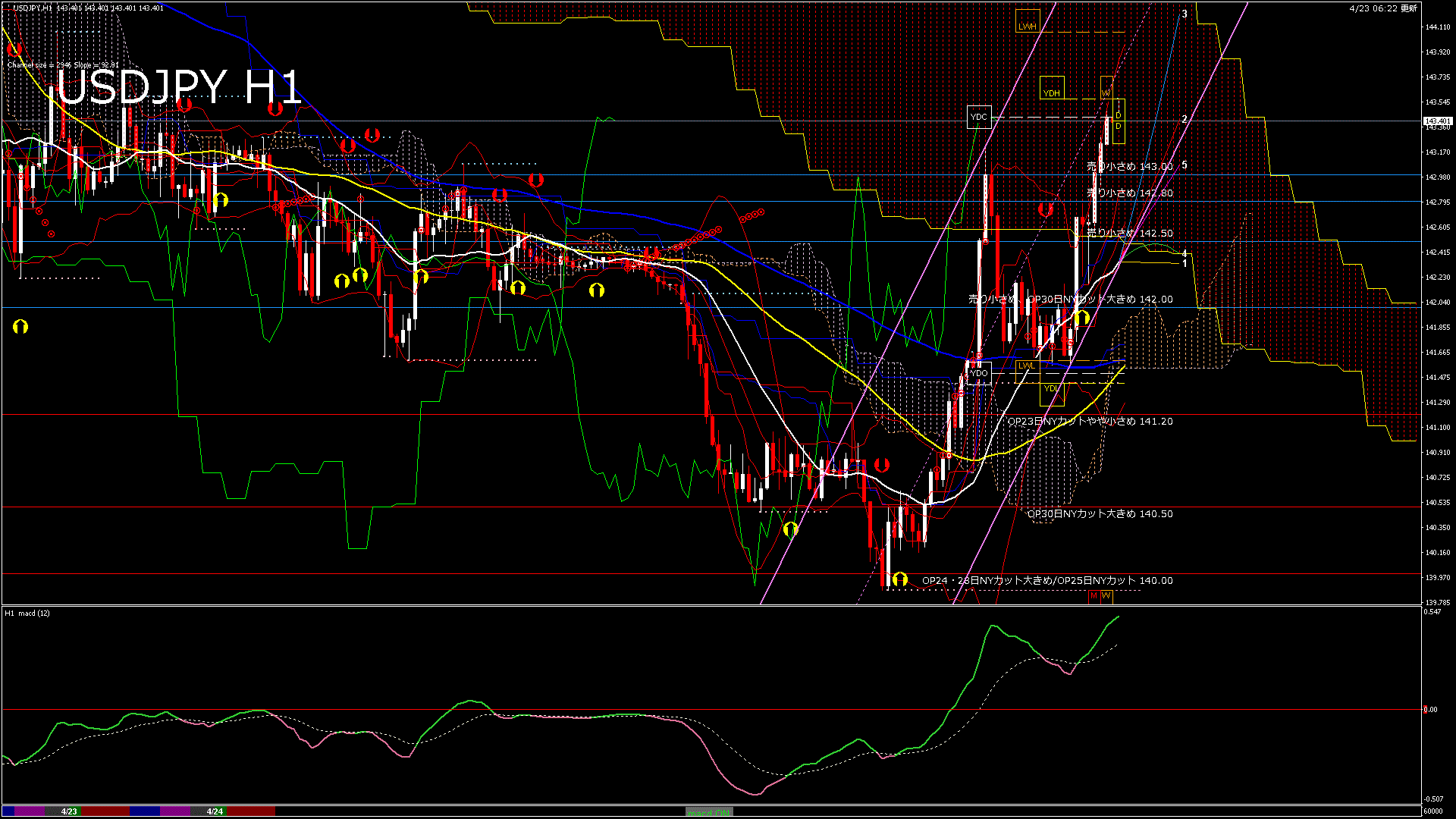Click the OP23日NYカット 141.20 label
This screenshot has height=819, width=1456.
1089,422
